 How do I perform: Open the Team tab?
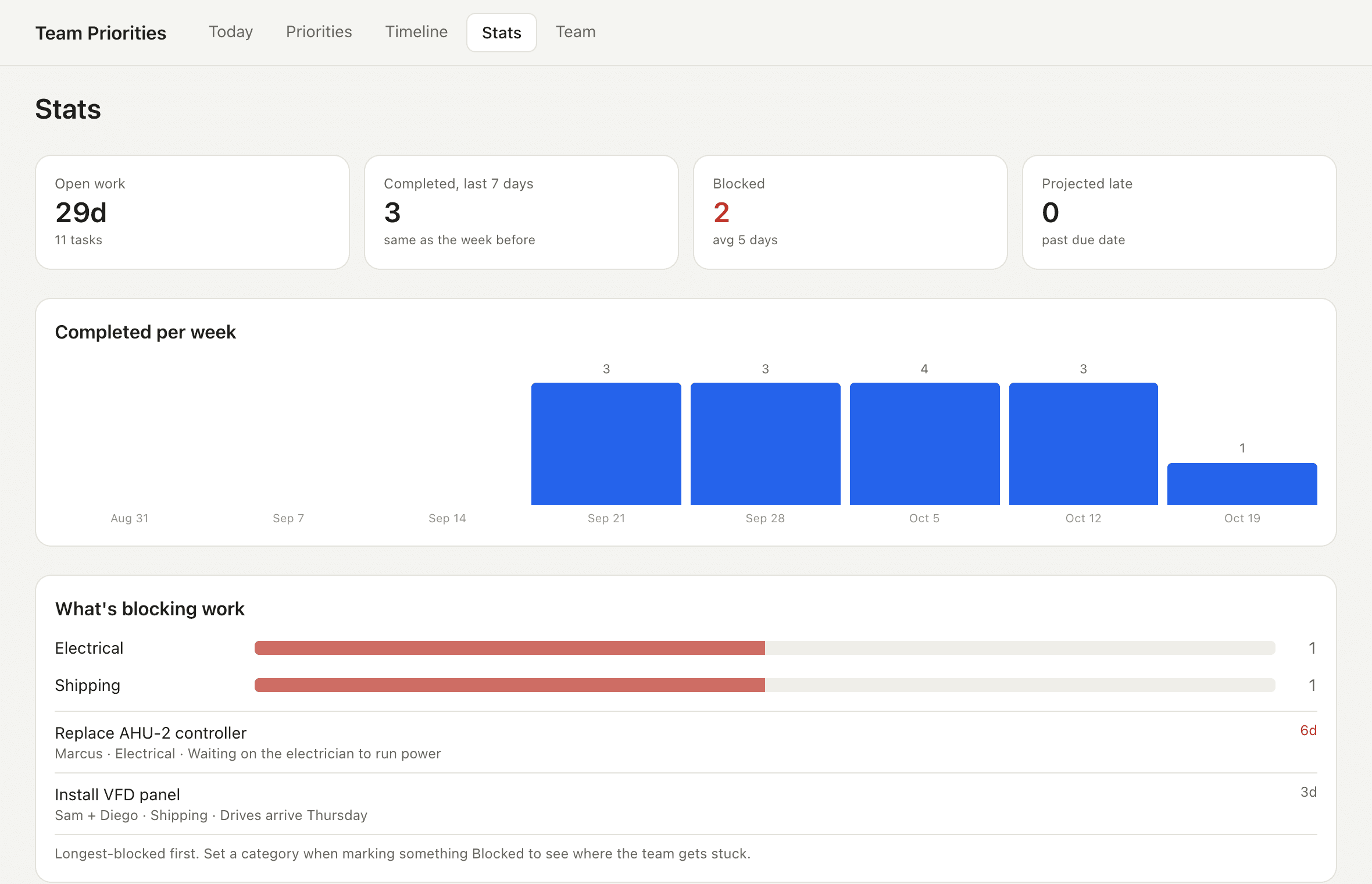pyautogui.click(x=576, y=32)
